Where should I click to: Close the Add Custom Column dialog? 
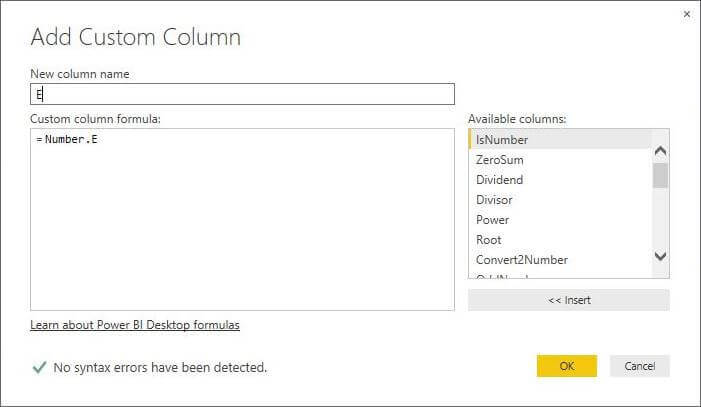point(687,14)
